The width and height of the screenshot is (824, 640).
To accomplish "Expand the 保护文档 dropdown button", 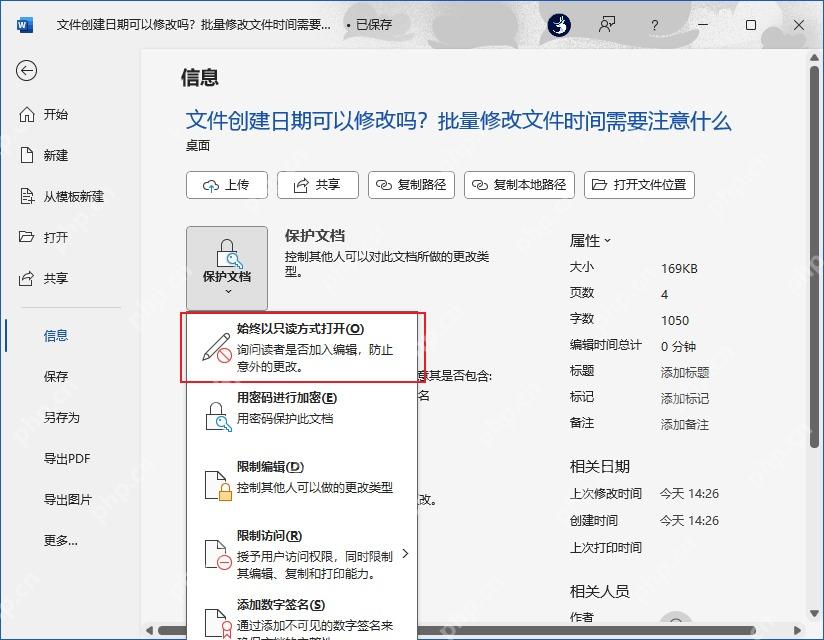I will click(x=227, y=268).
